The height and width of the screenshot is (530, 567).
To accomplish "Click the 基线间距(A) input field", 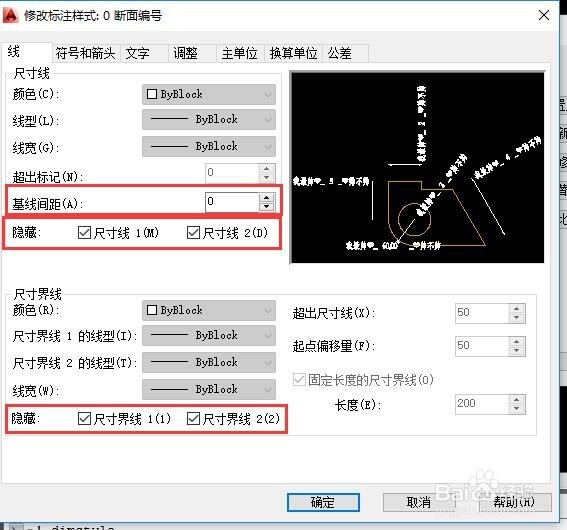I will pyautogui.click(x=232, y=202).
